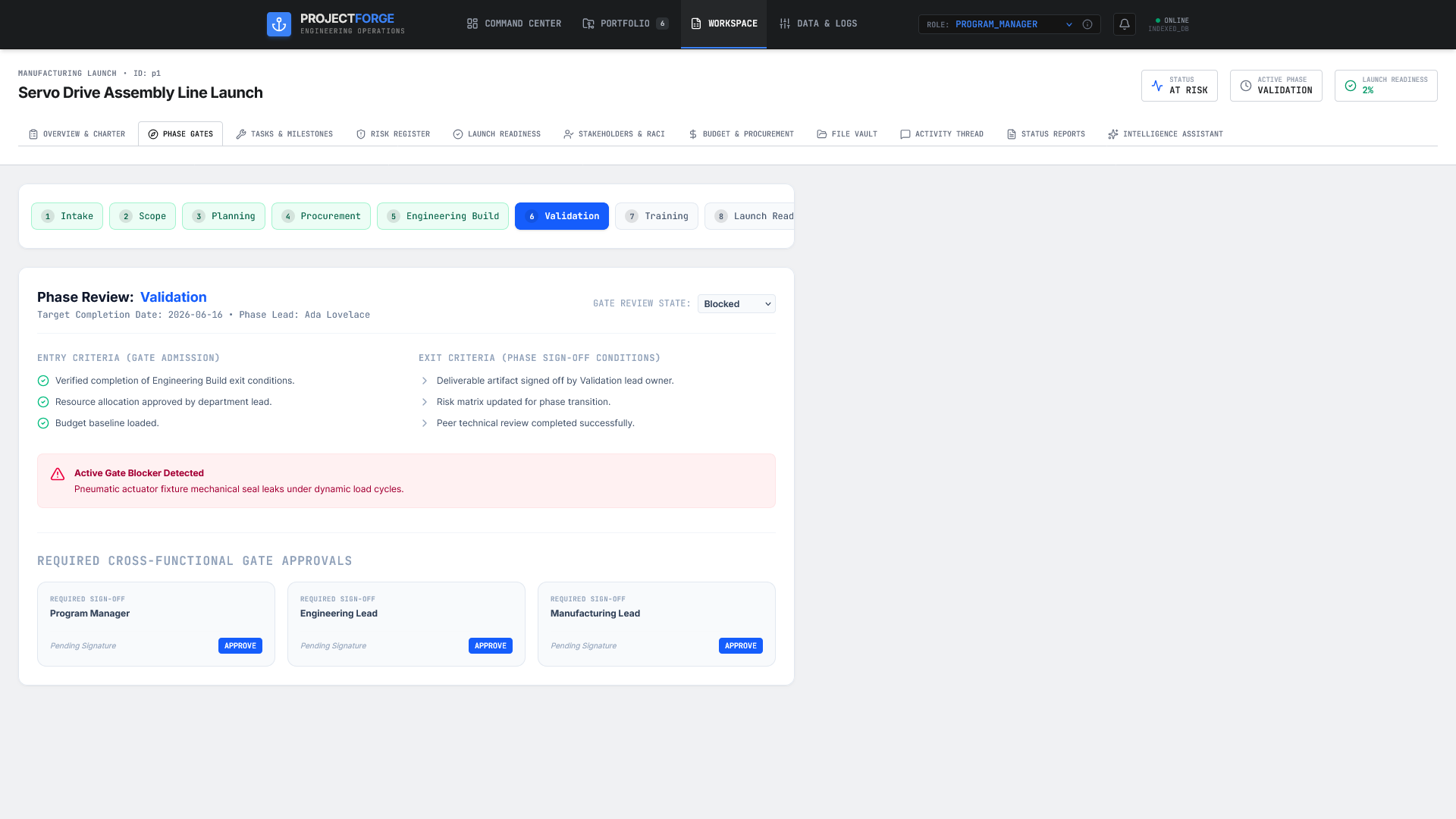Expand the Risk matrix updated criterion chevron
Image resolution: width=1456 pixels, height=819 pixels.
425,402
